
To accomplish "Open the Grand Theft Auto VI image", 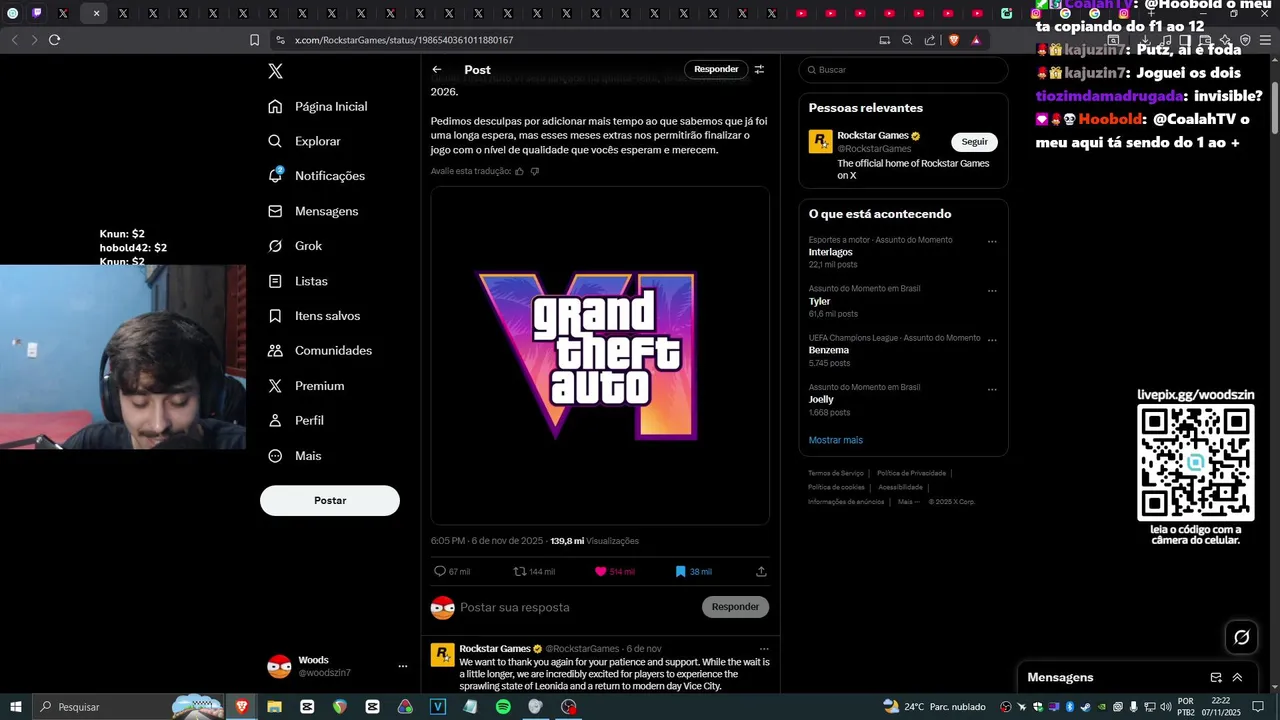I will [x=600, y=355].
